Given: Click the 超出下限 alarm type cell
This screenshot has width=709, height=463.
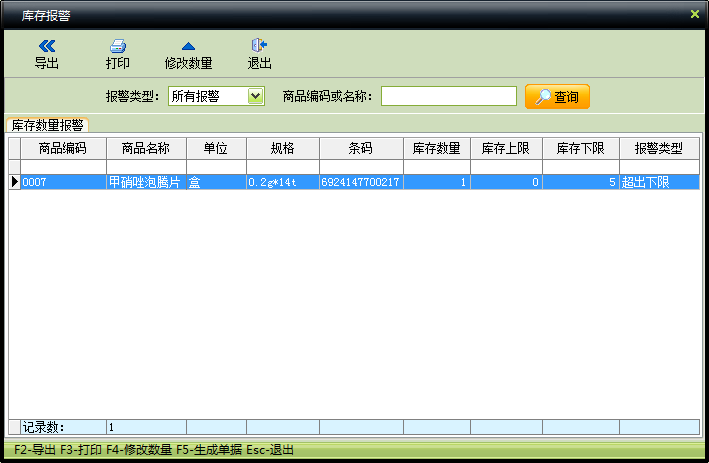Looking at the screenshot, I should (659, 182).
